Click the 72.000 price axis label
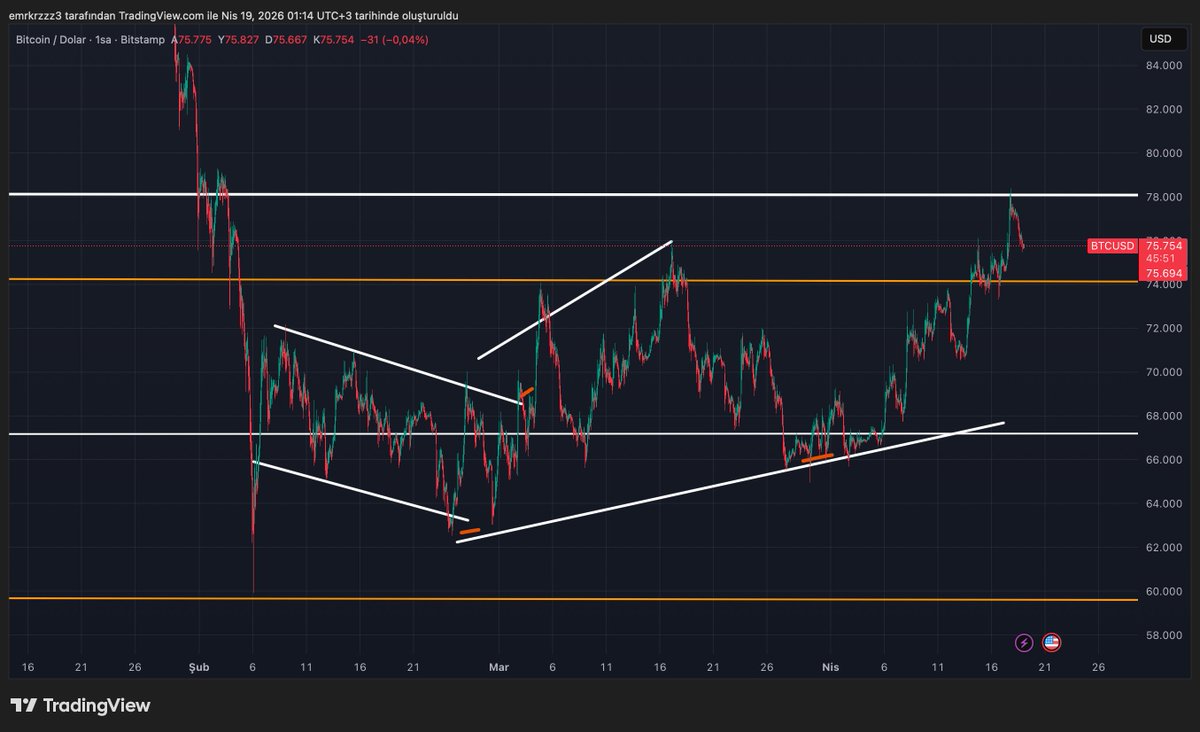 tap(1164, 328)
